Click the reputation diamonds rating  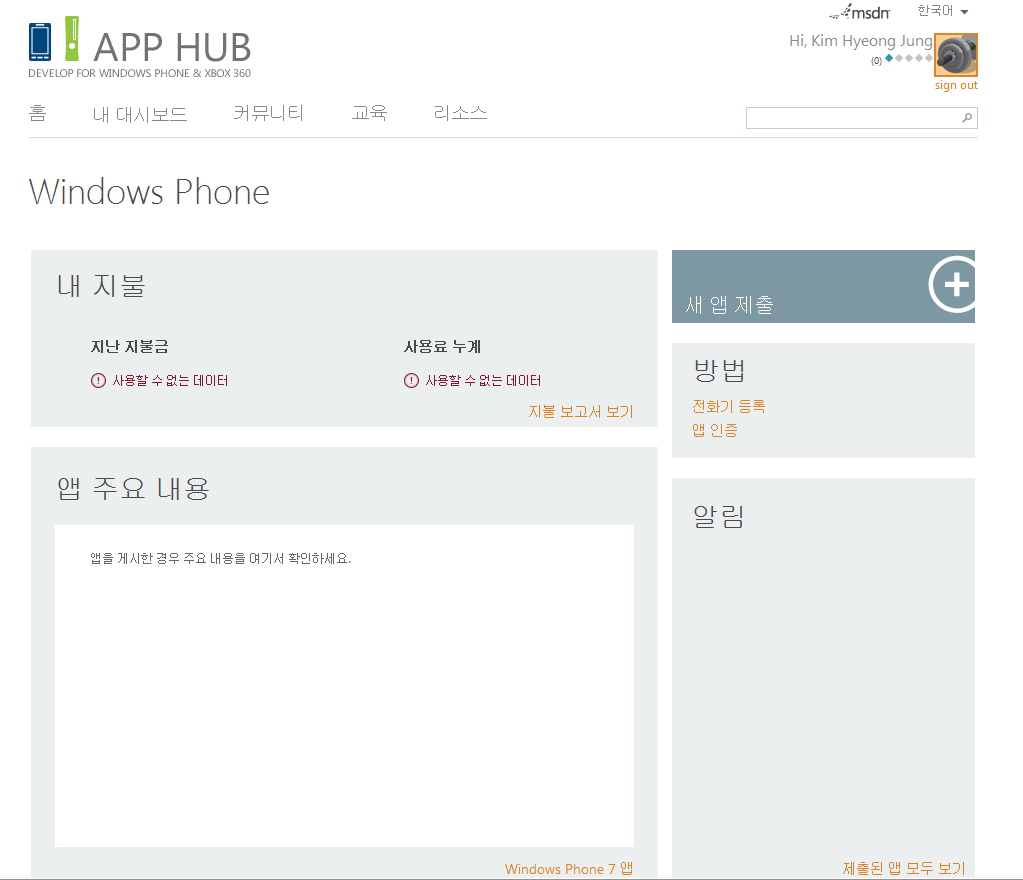pos(909,59)
